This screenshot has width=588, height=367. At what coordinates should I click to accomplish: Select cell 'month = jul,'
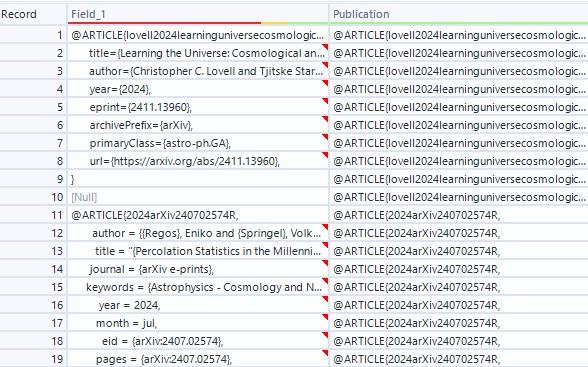coord(198,323)
